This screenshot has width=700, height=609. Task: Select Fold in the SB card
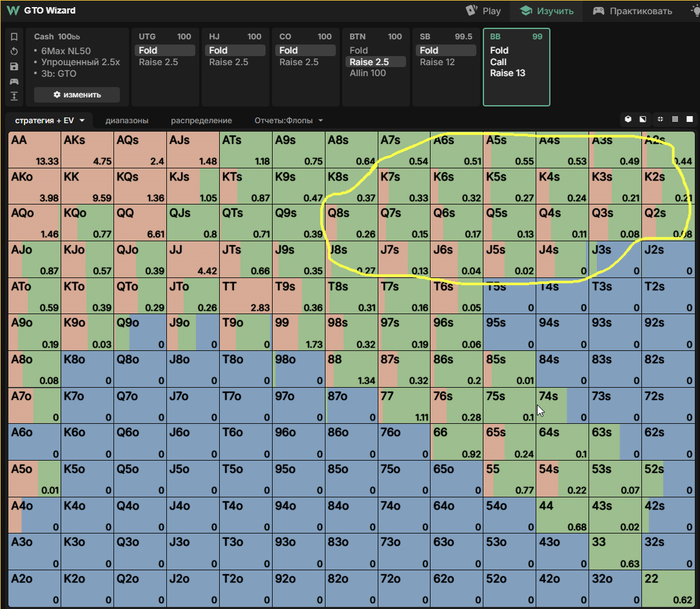(x=446, y=50)
